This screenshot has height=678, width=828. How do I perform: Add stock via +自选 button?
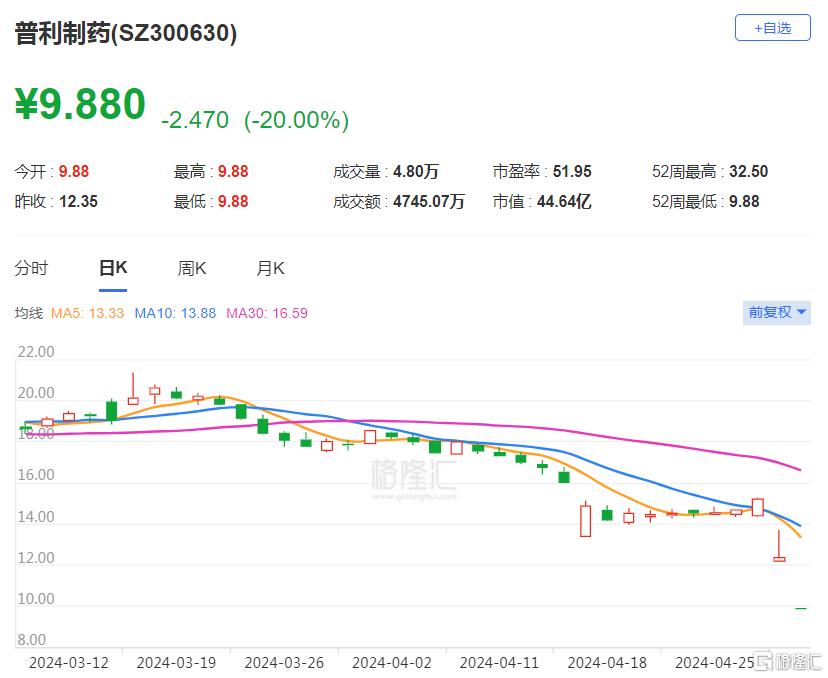click(773, 27)
